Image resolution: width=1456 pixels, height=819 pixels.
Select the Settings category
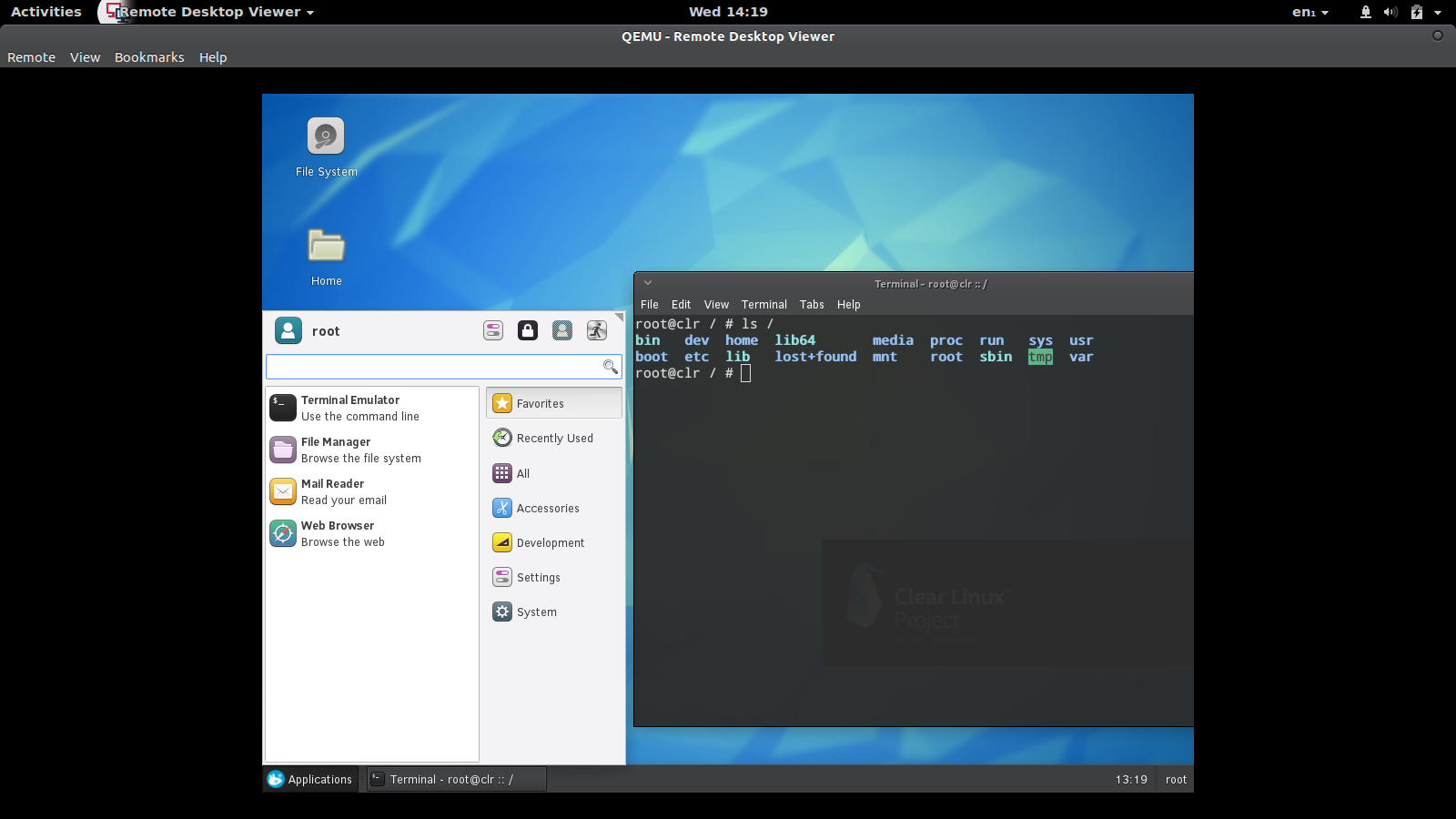[x=554, y=577]
